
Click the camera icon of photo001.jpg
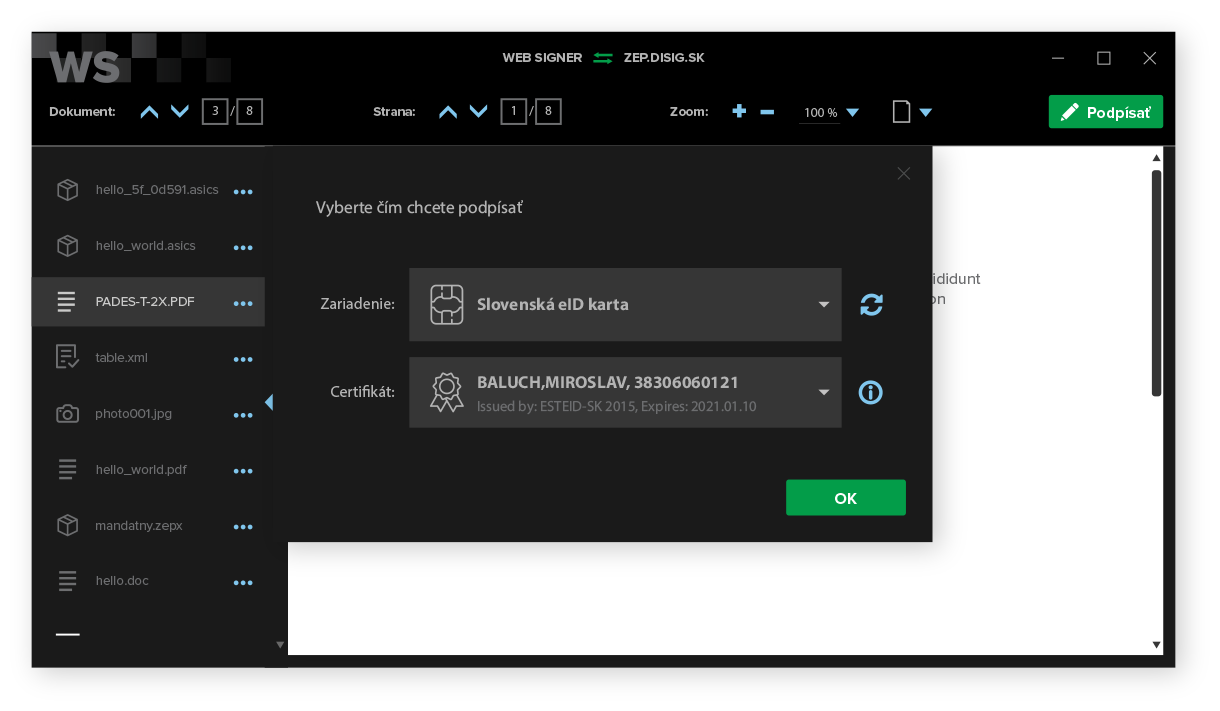[x=67, y=414]
